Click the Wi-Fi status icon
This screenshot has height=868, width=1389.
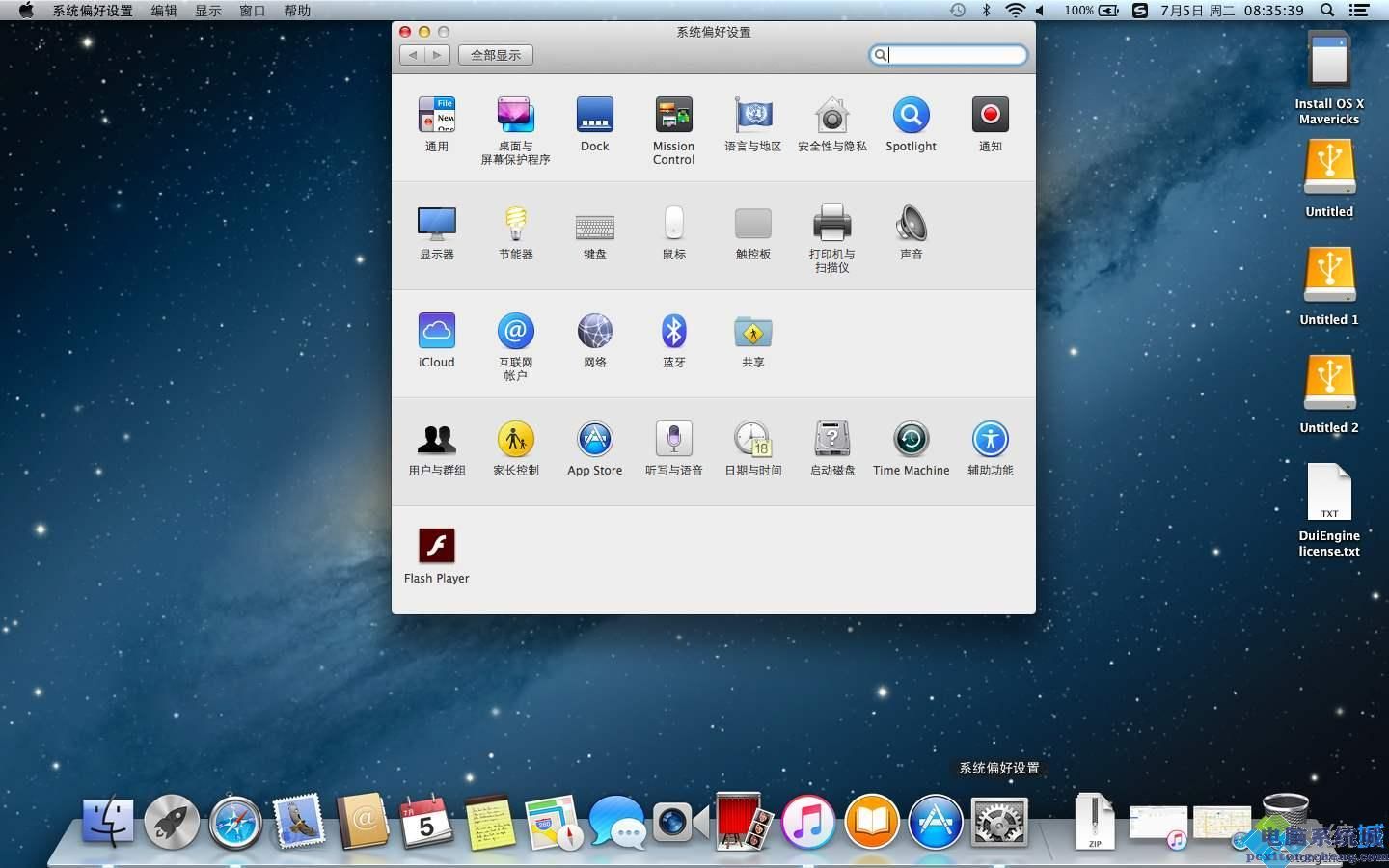coord(1015,11)
